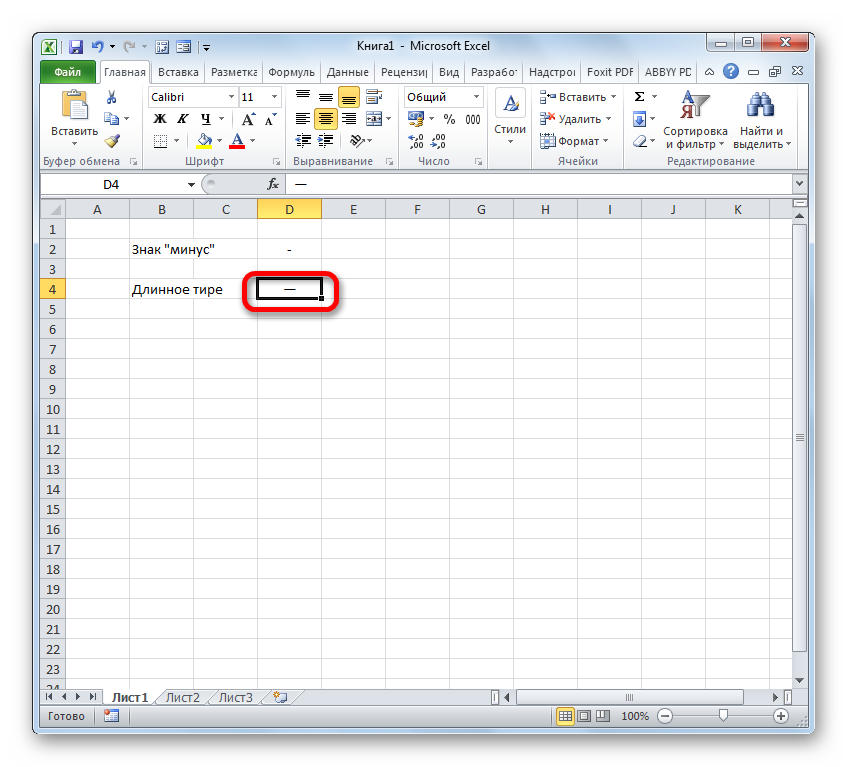The height and width of the screenshot is (767, 848).
Task: Toggle center horizontal alignment
Action: click(326, 118)
